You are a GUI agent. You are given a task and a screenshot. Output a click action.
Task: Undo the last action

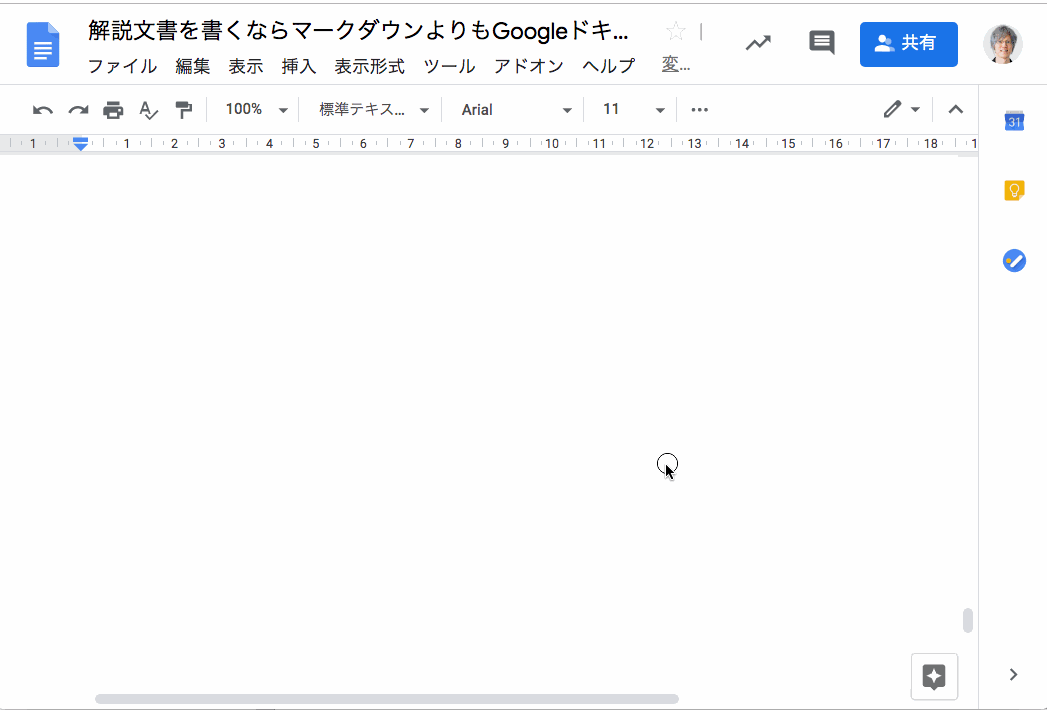(x=43, y=110)
